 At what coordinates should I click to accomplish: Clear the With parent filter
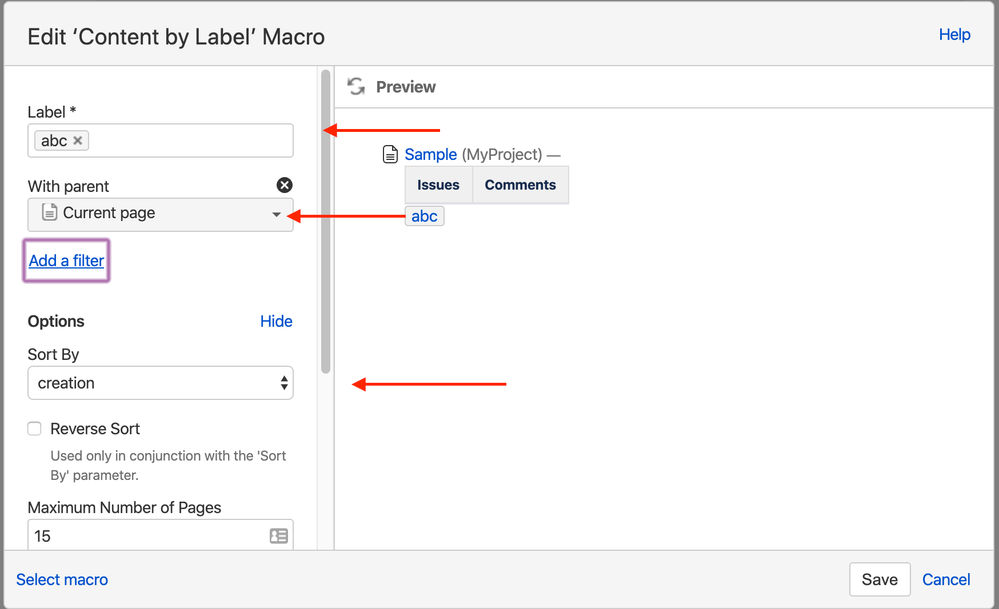point(284,185)
